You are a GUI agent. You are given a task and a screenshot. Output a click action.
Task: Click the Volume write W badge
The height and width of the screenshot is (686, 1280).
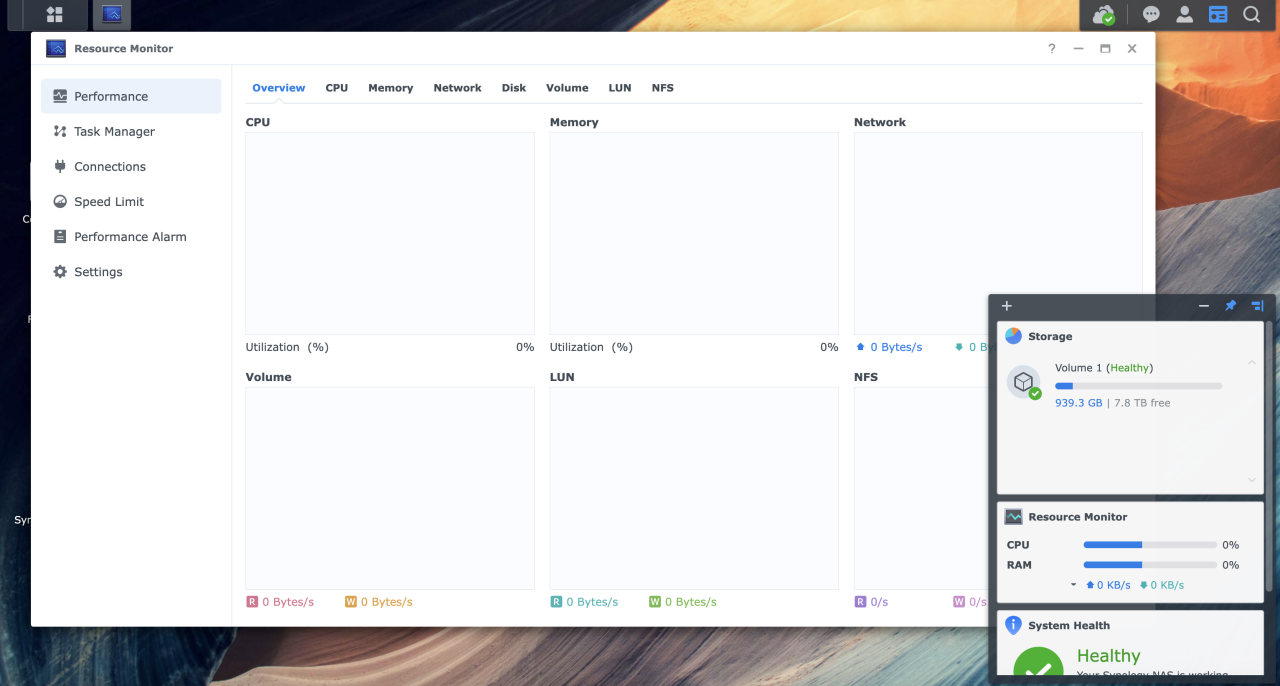pyautogui.click(x=351, y=602)
